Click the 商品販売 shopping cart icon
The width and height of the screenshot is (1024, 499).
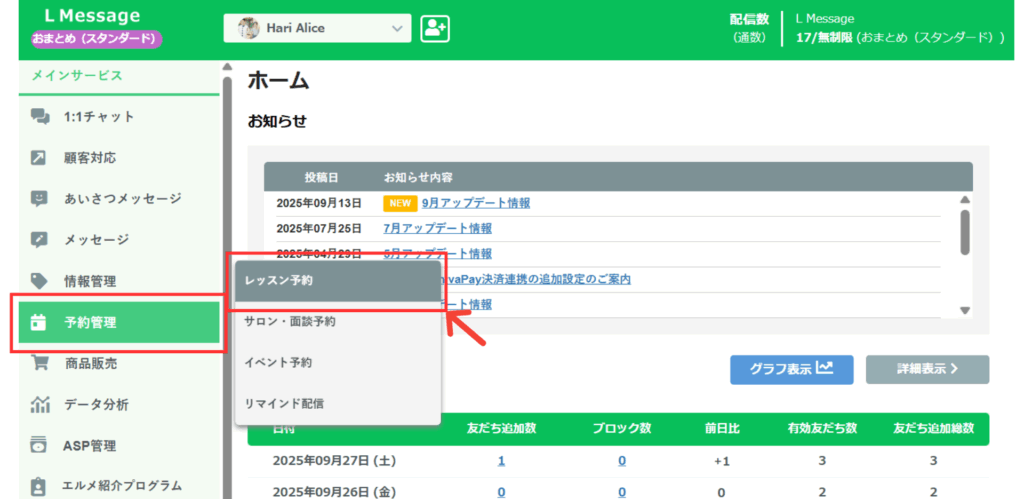click(39, 364)
